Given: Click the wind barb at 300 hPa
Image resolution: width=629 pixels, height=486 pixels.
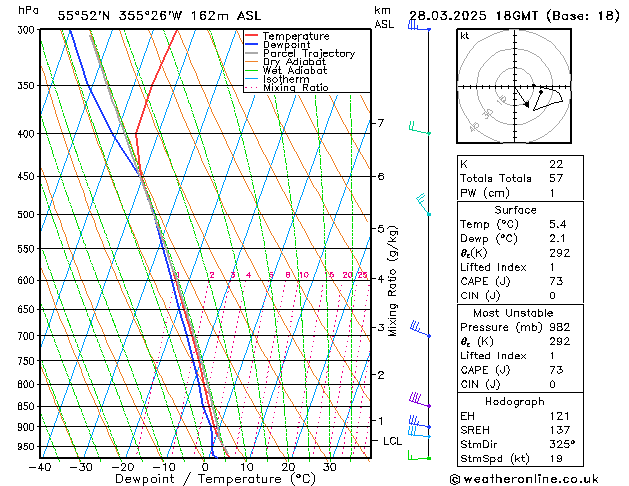Looking at the screenshot, I should 419,26.
